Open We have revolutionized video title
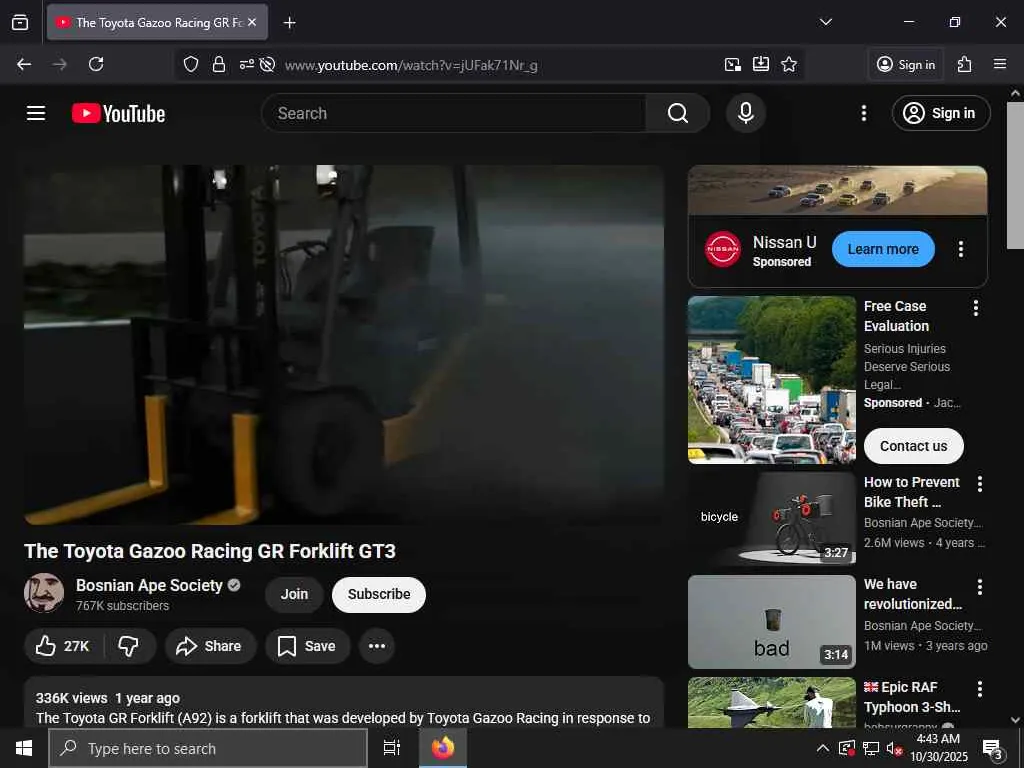This screenshot has height=768, width=1024. 912,594
